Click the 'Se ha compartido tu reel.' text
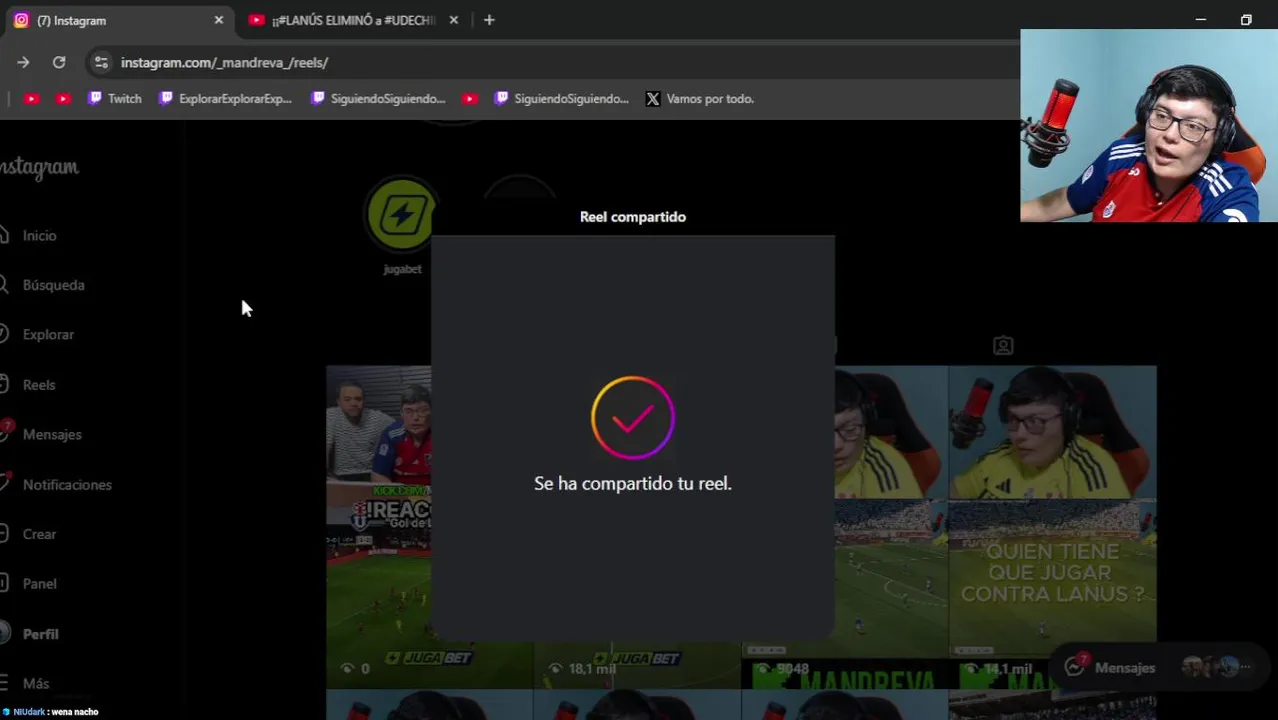Viewport: 1278px width, 720px height. [633, 483]
